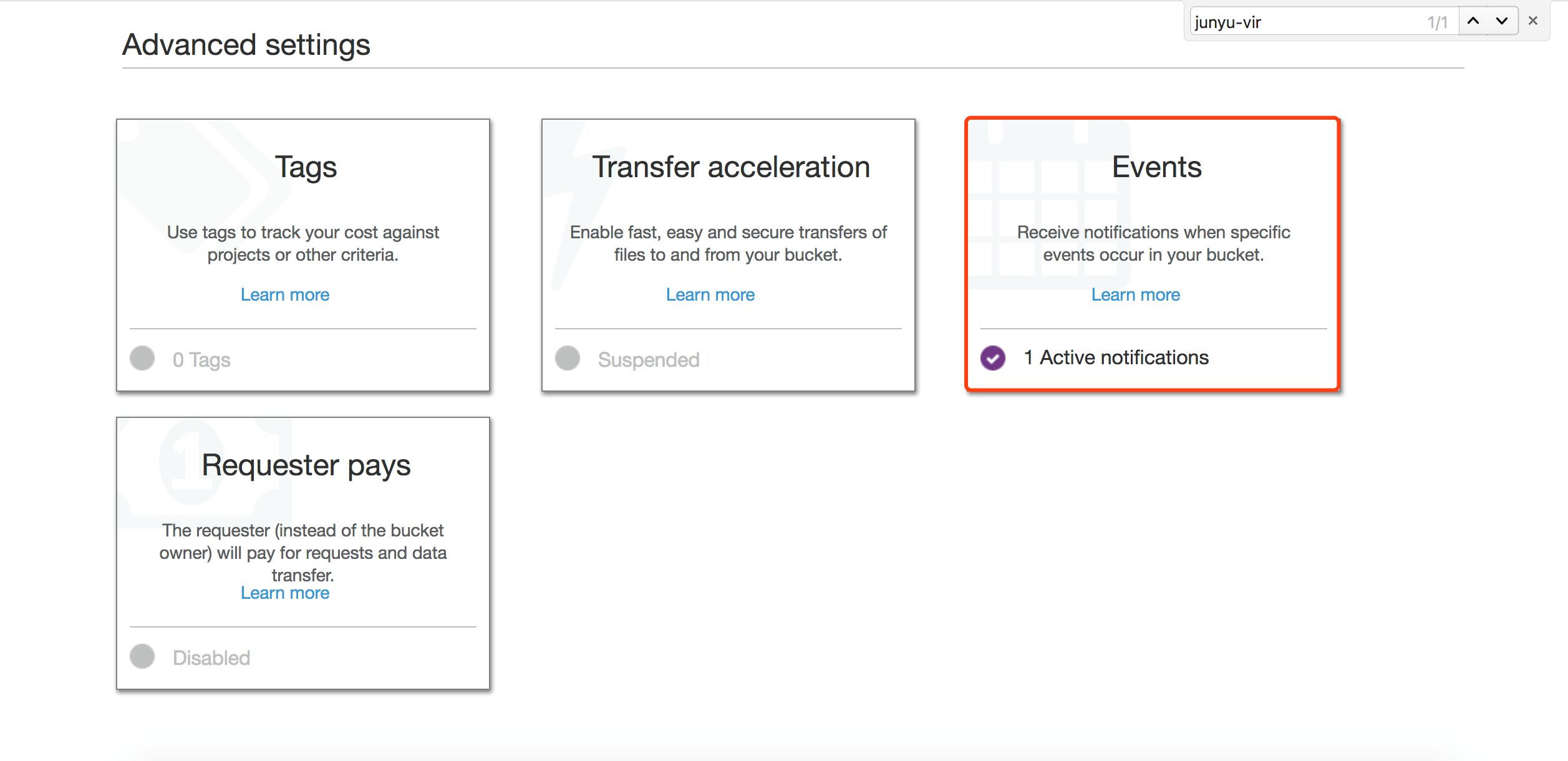Viewport: 1568px width, 761px height.
Task: Open the Requester pays card
Action: tap(303, 553)
